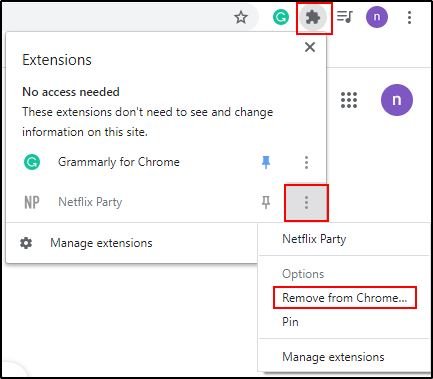Click the Grammarly for Chrome logo icon
The image size is (433, 379).
point(32,162)
